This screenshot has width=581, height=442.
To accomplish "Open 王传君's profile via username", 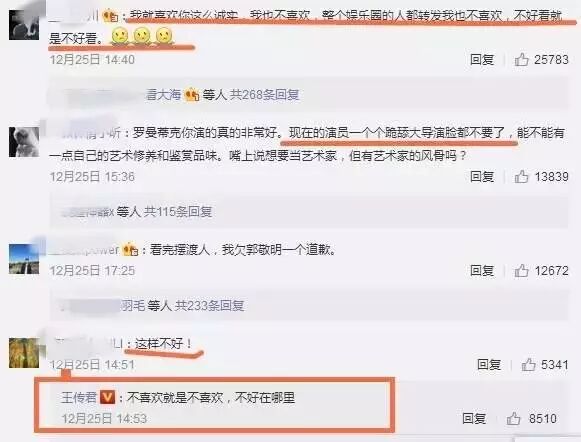I will [x=79, y=398].
